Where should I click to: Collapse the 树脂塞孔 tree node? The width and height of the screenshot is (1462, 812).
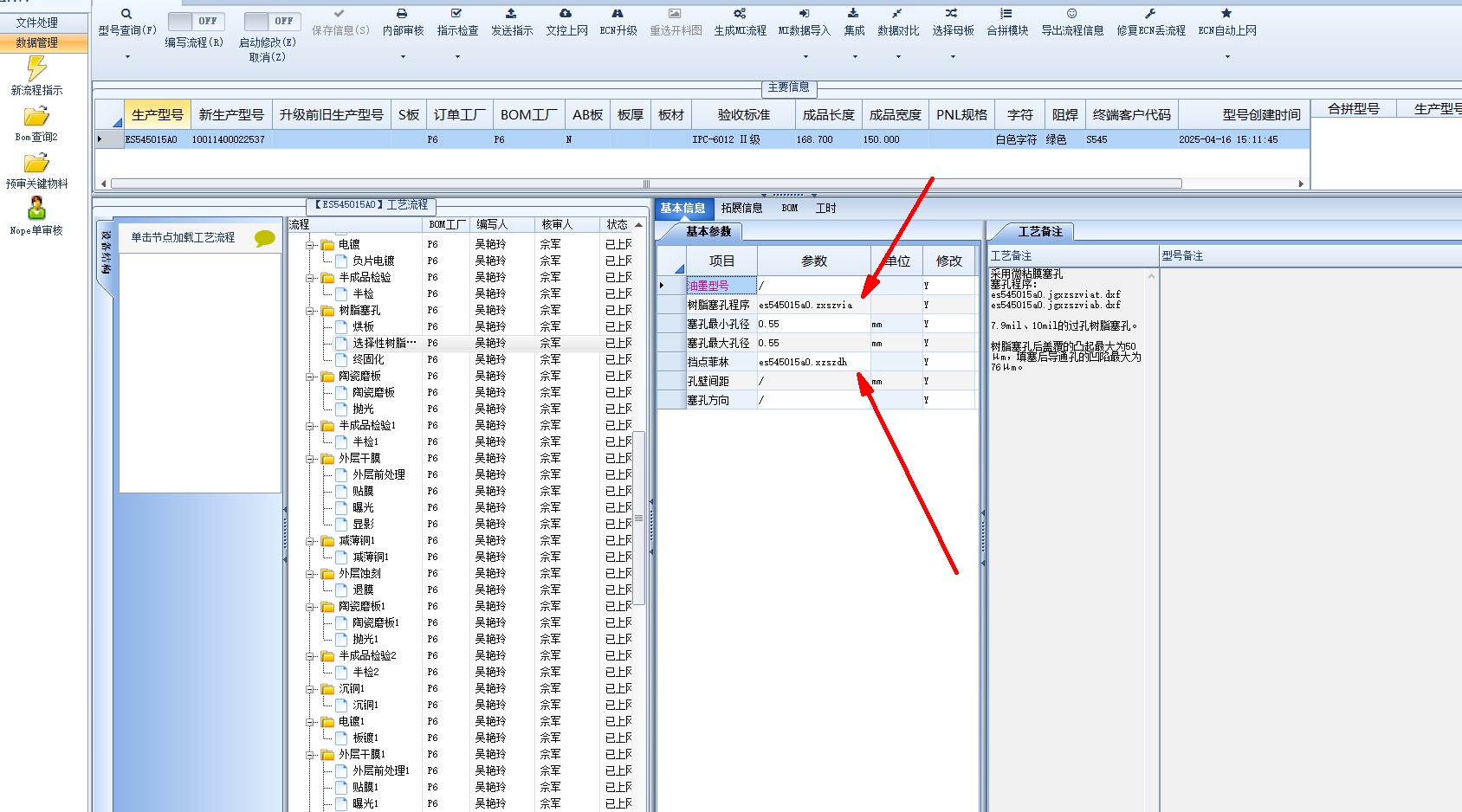point(310,311)
